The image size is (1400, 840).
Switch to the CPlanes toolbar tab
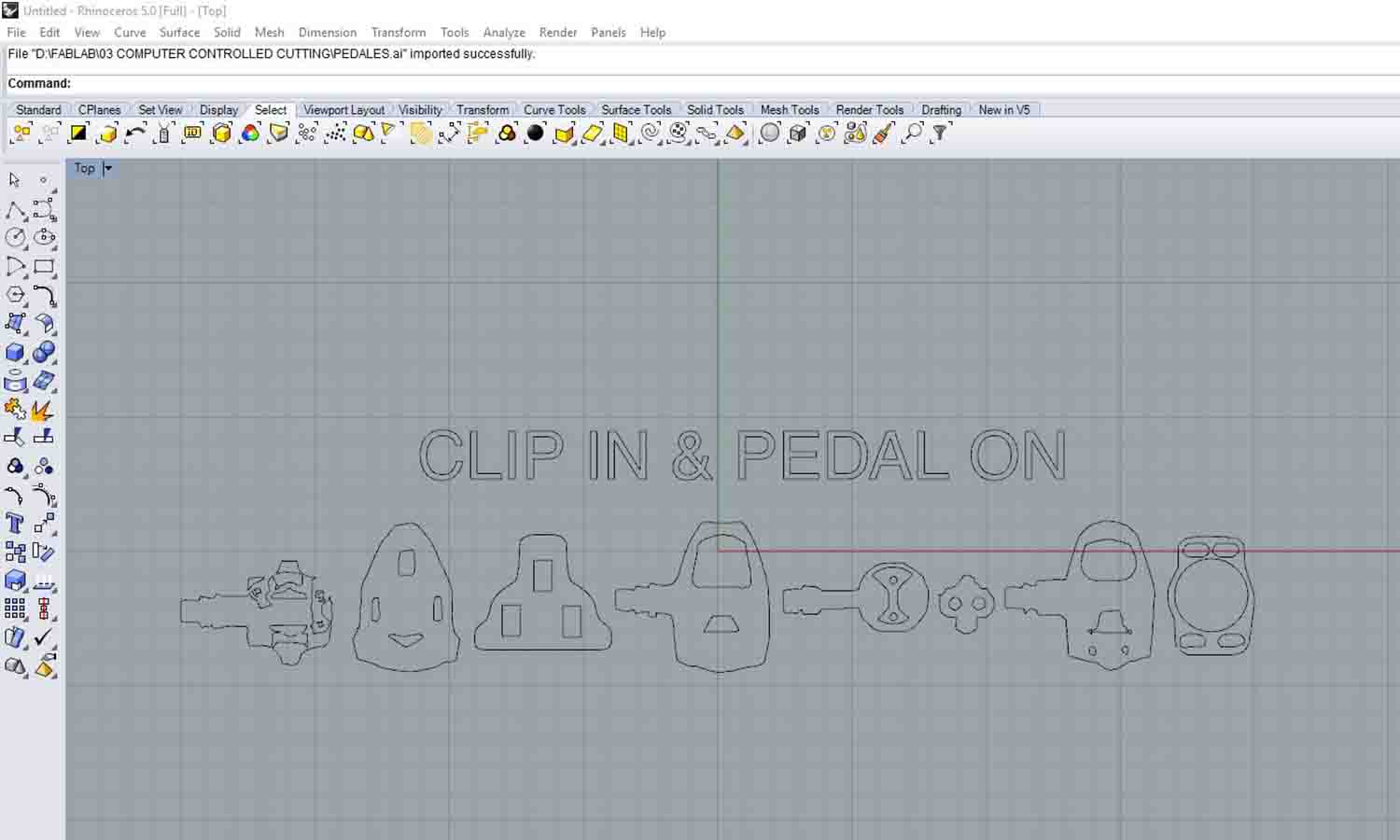100,109
